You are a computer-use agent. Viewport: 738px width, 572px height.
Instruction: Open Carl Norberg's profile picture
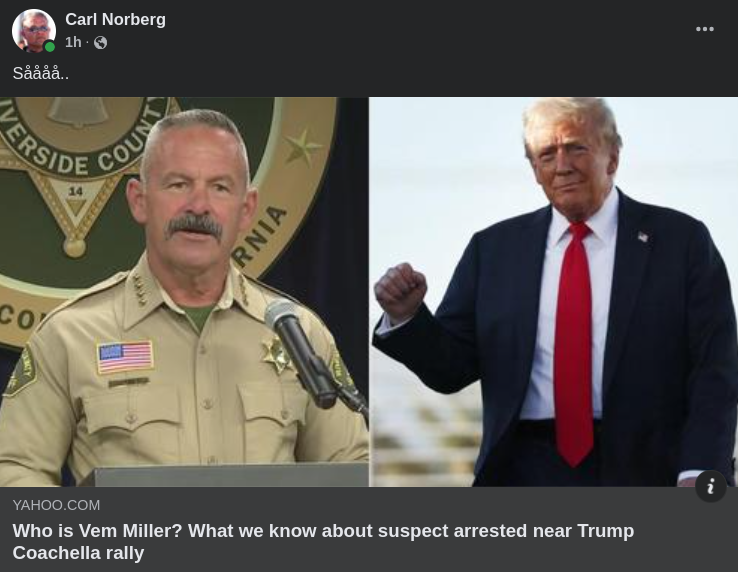point(33,31)
